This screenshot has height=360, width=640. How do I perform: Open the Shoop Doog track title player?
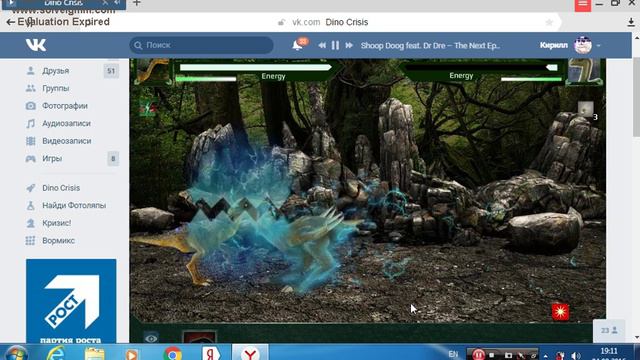[x=430, y=45]
